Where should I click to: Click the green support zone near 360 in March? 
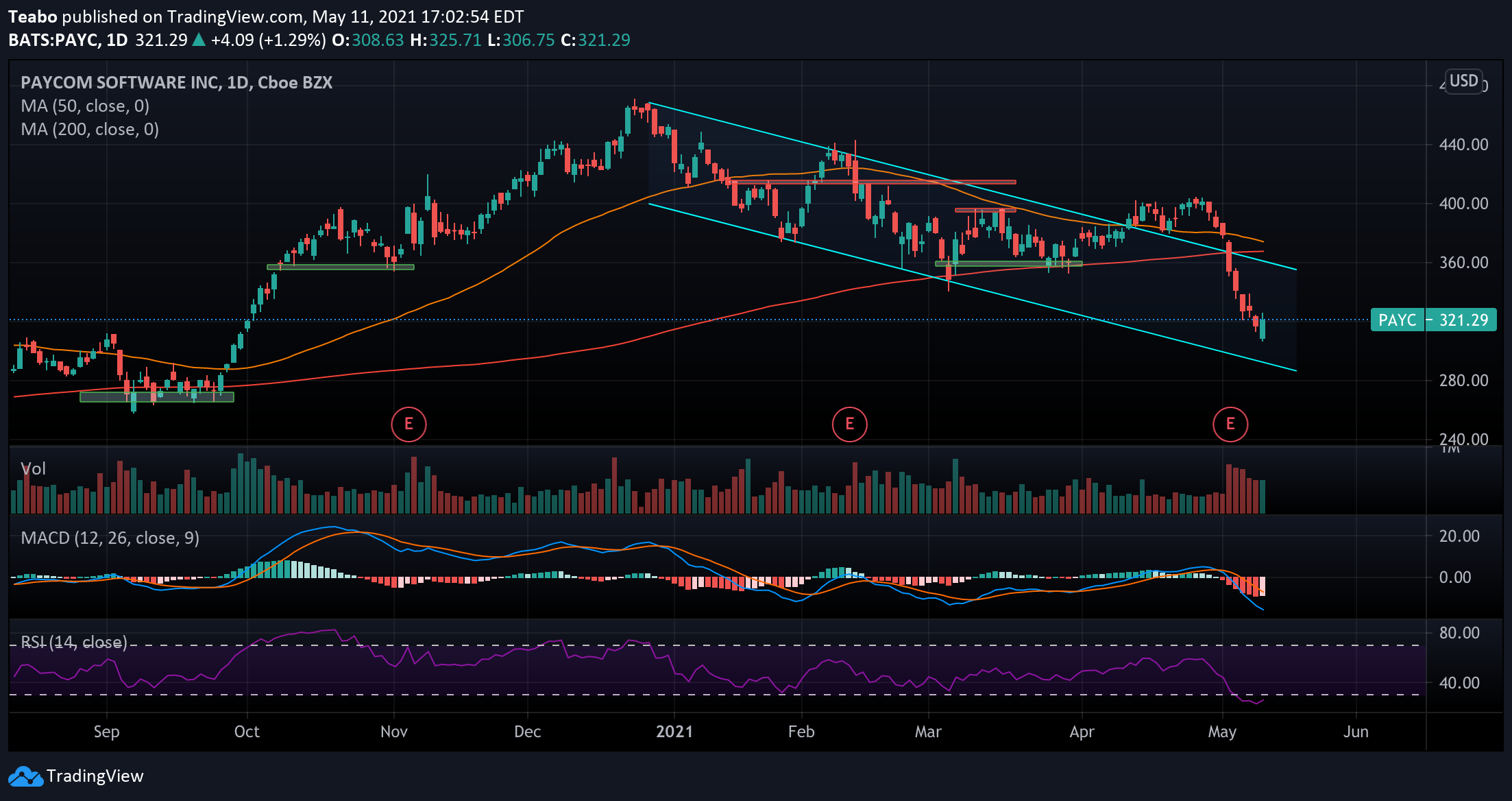pos(1009,263)
